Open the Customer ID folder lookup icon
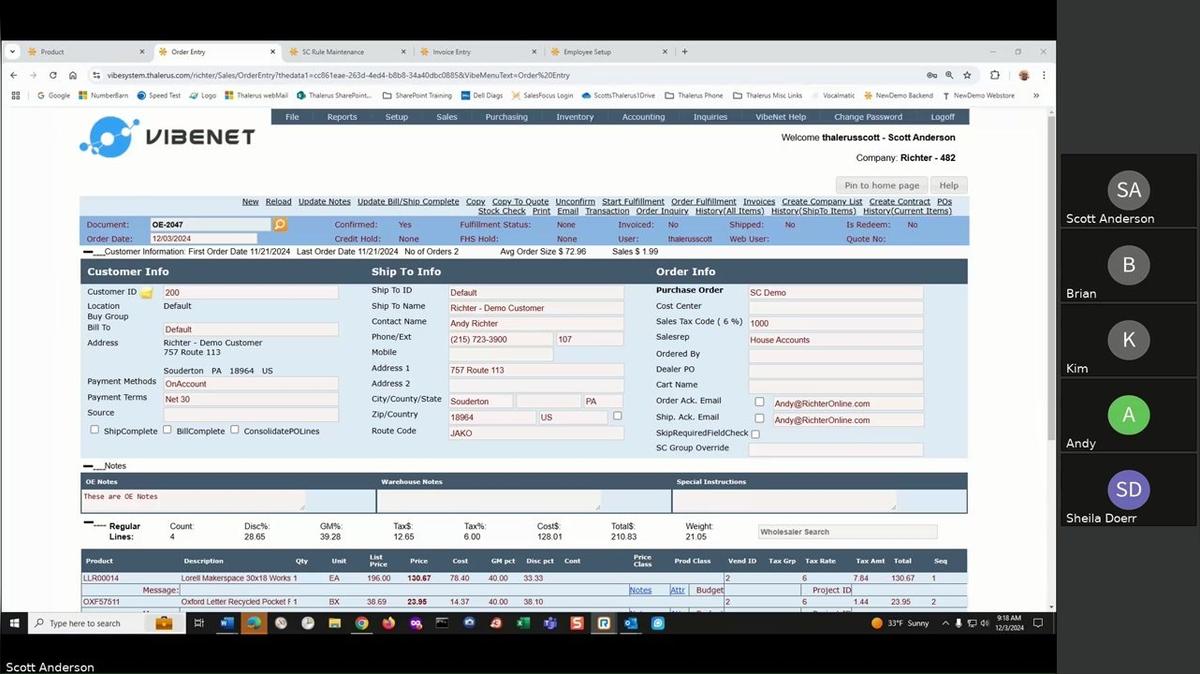Image resolution: width=1200 pixels, height=674 pixels. (146, 293)
